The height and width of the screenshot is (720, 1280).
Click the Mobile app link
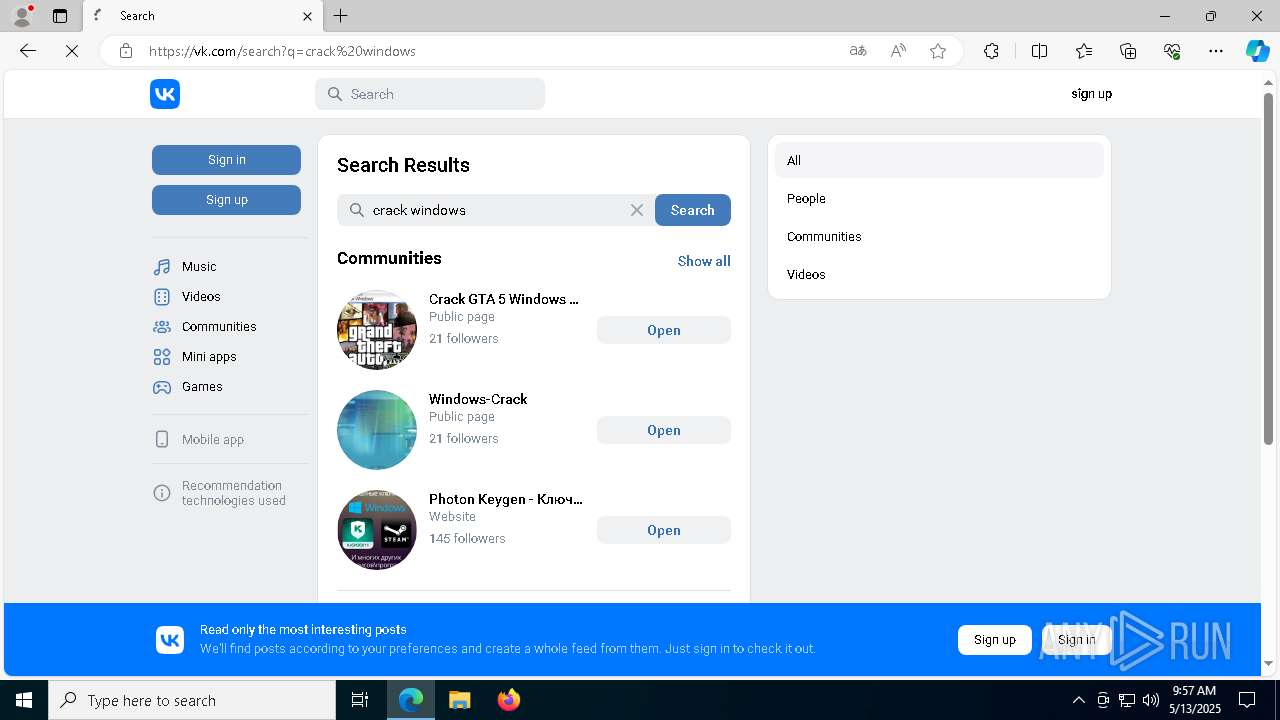tap(212, 440)
